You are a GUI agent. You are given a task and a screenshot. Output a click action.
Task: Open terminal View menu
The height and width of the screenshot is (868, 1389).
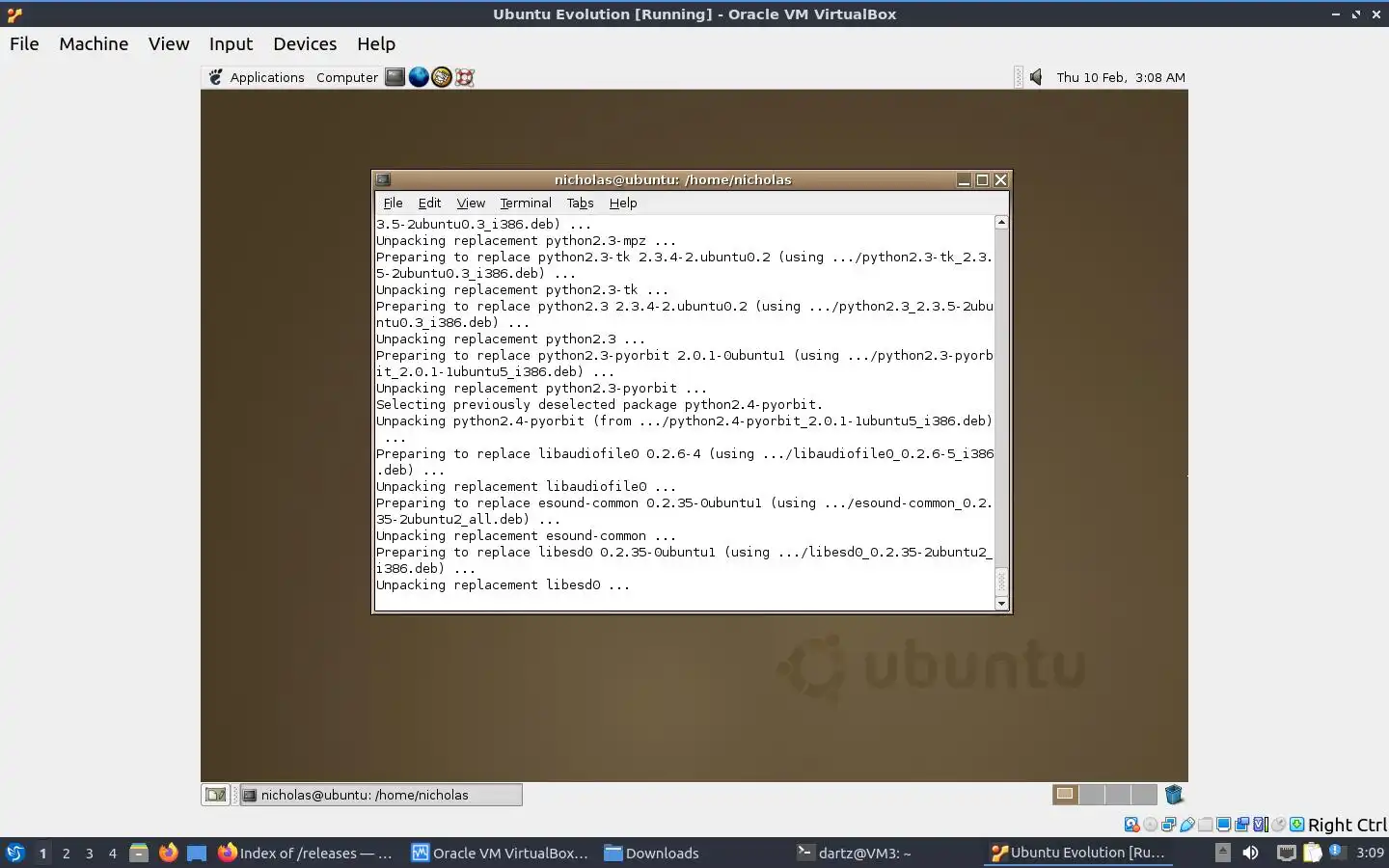click(471, 203)
